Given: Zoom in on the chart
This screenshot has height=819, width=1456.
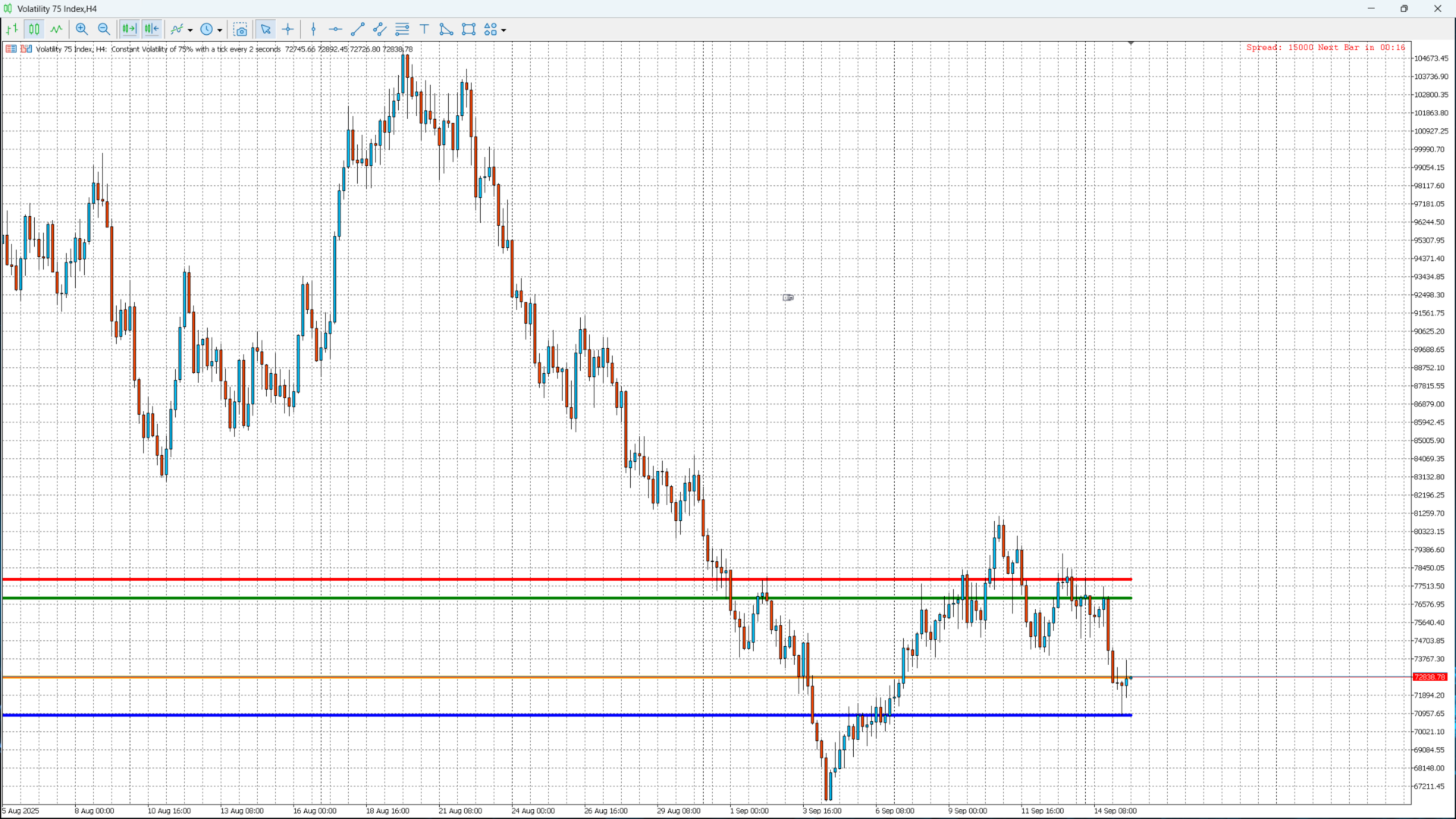Looking at the screenshot, I should [x=82, y=30].
